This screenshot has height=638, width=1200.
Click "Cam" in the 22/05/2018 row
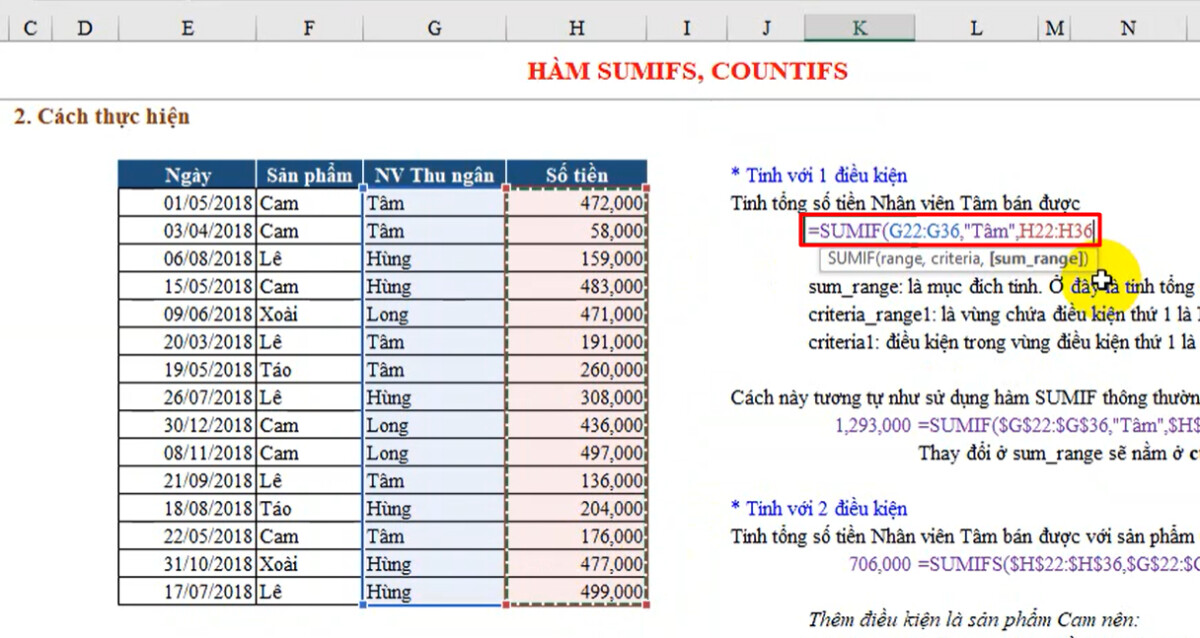click(309, 536)
